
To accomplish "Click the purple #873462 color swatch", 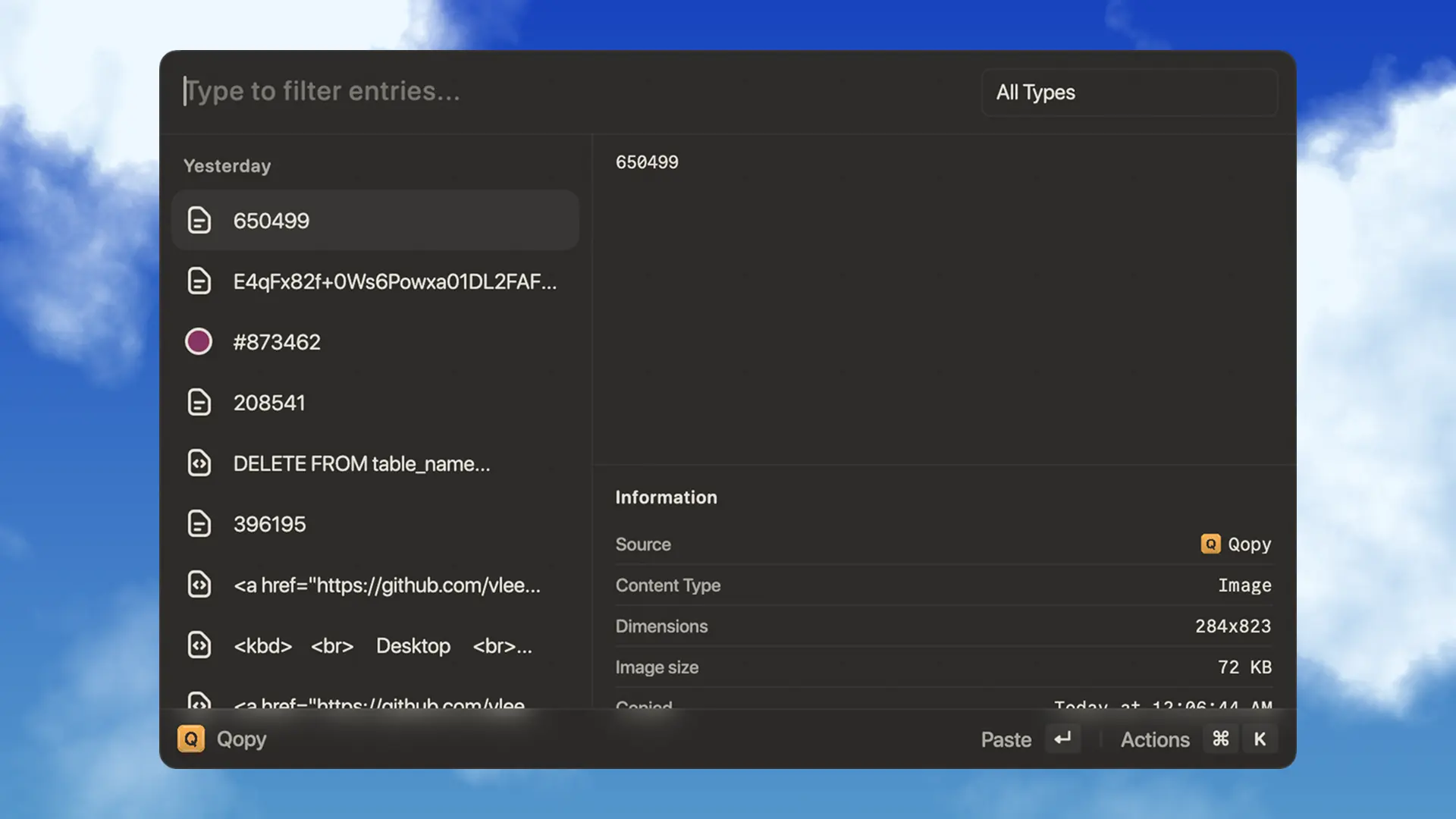I will 199,342.
